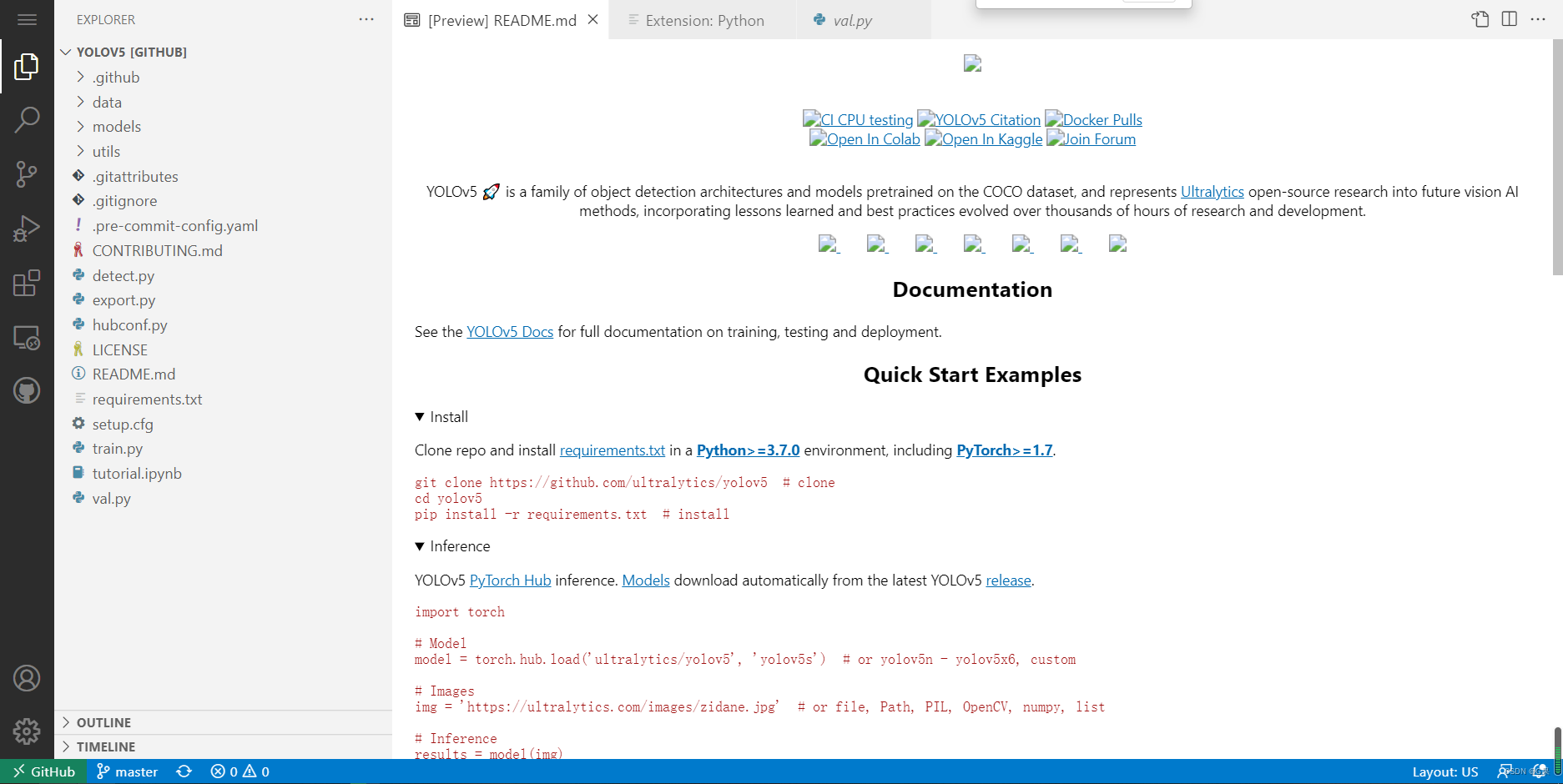Image resolution: width=1563 pixels, height=784 pixels.
Task: Click the Show Source icon in editor toolbar
Action: [1480, 19]
